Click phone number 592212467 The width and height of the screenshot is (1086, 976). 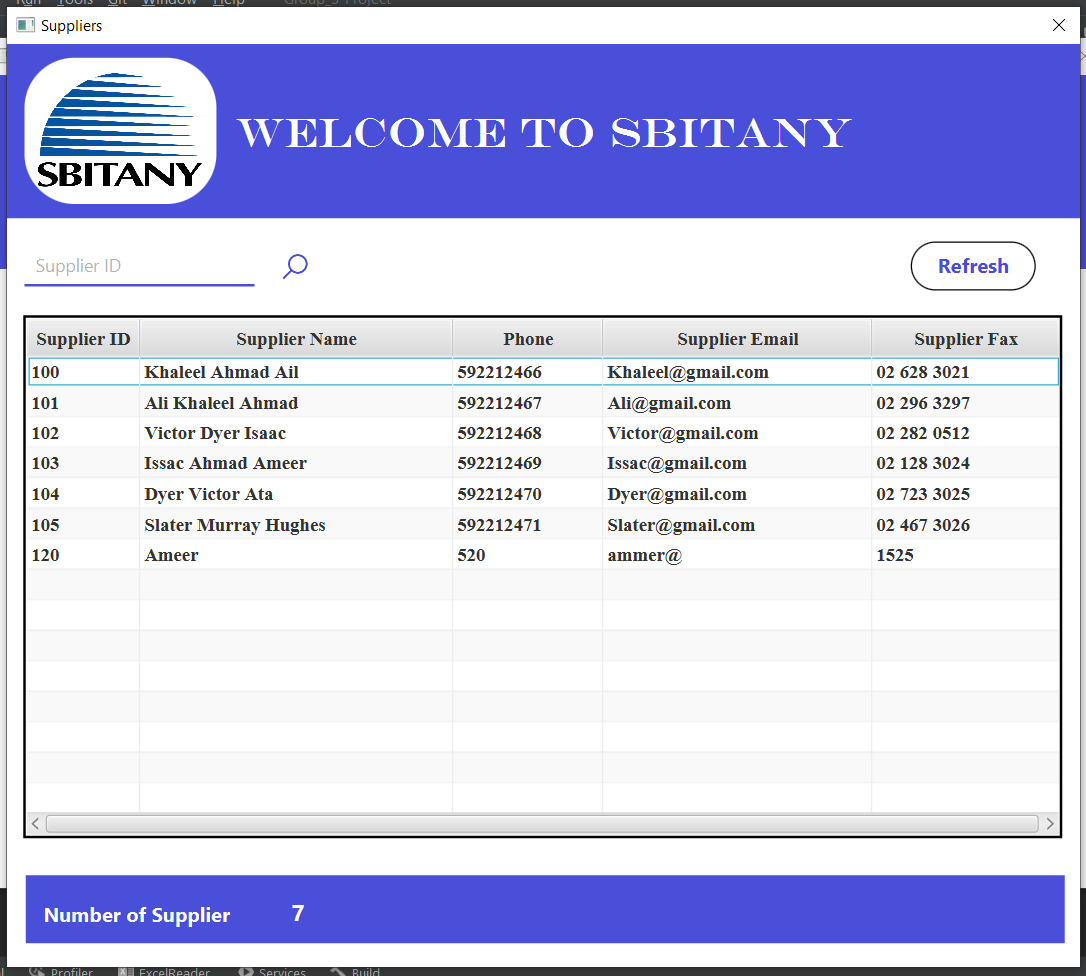click(x=499, y=403)
